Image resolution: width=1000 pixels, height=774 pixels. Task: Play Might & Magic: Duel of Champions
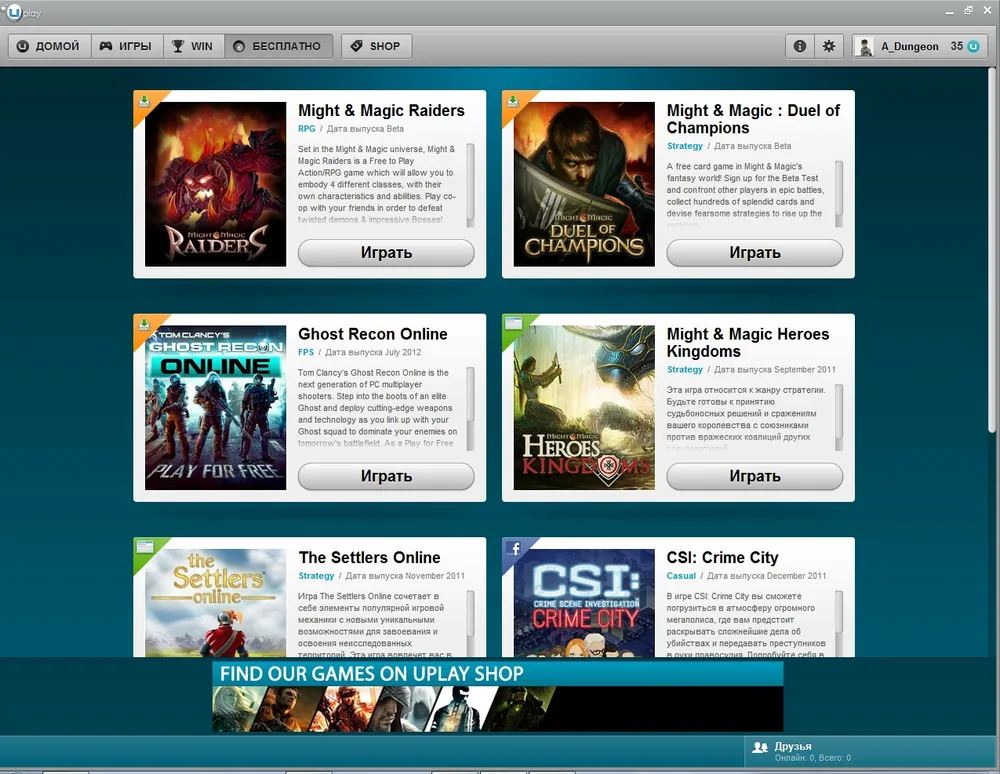pyautogui.click(x=754, y=252)
